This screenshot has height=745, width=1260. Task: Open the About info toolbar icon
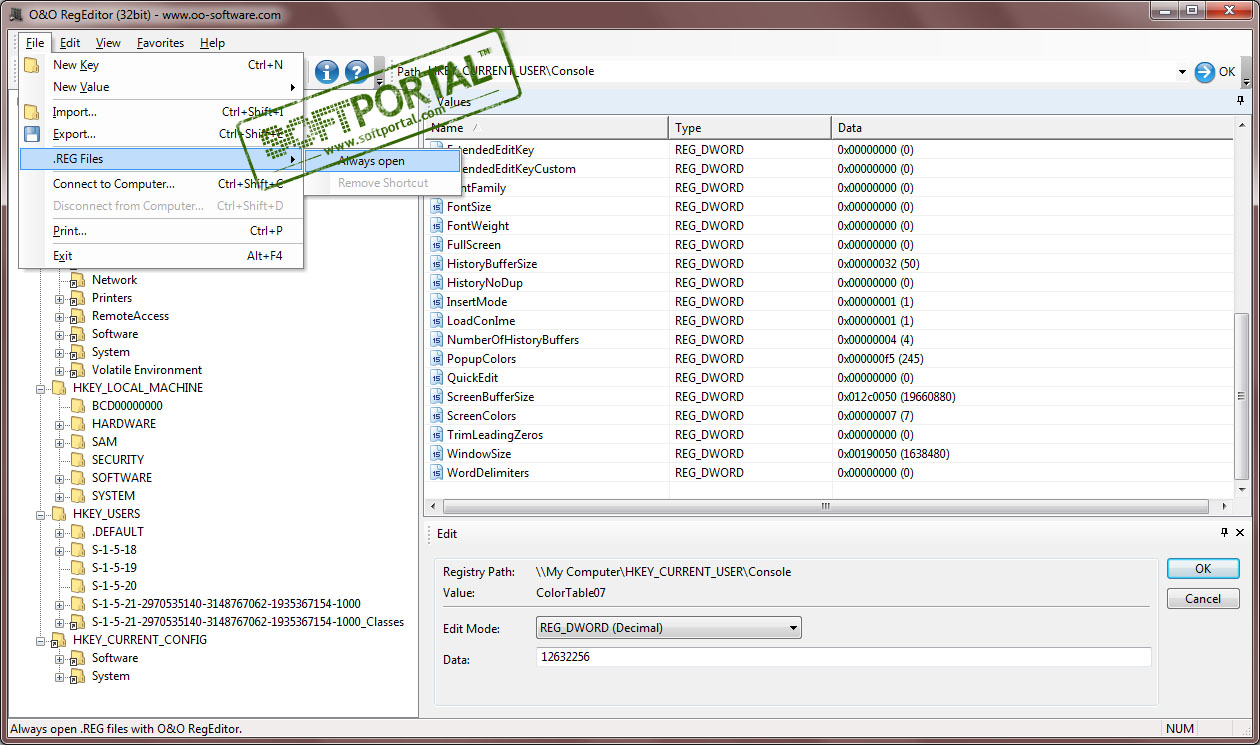[x=326, y=72]
